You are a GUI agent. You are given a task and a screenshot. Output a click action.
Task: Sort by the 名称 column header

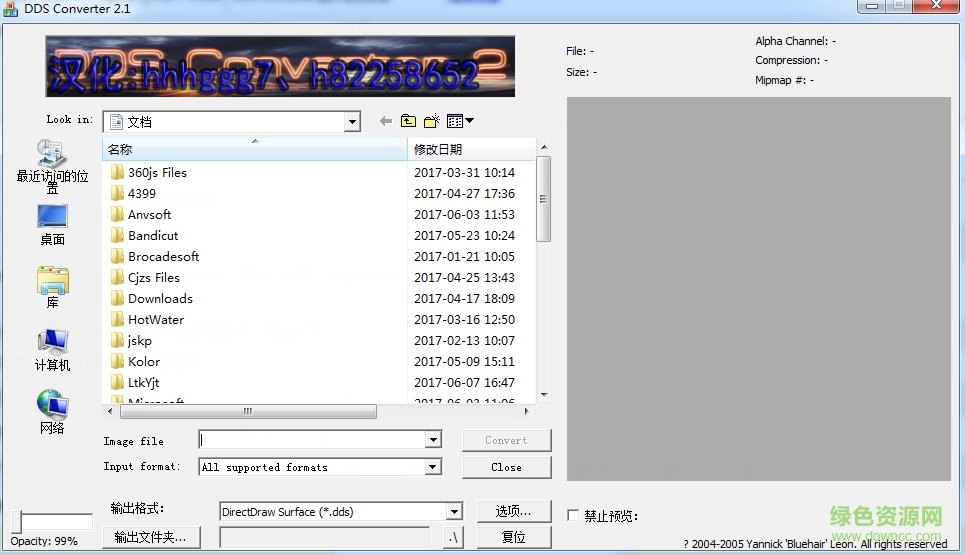[x=255, y=149]
